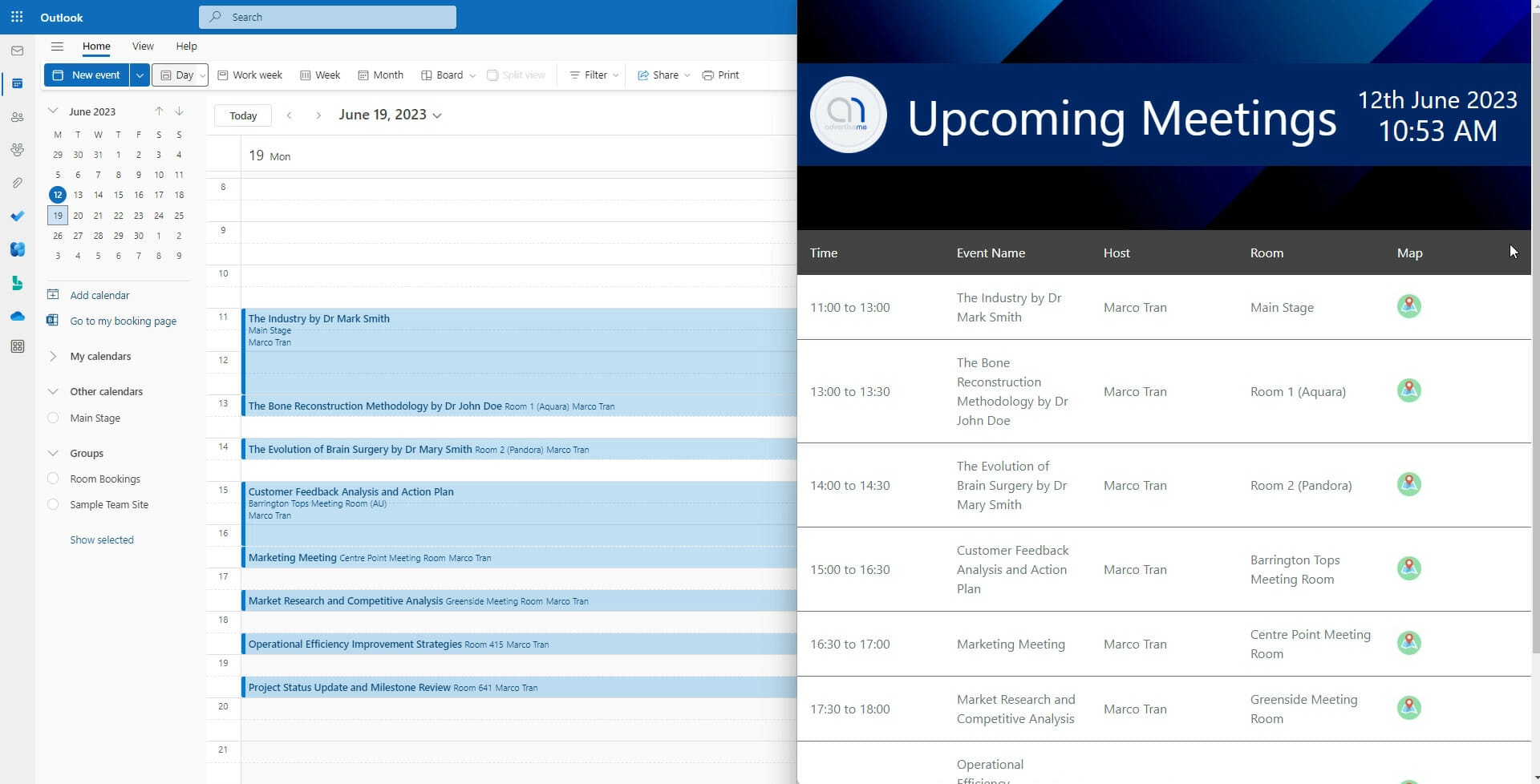
Task: Click the Today button
Action: pyautogui.click(x=242, y=115)
